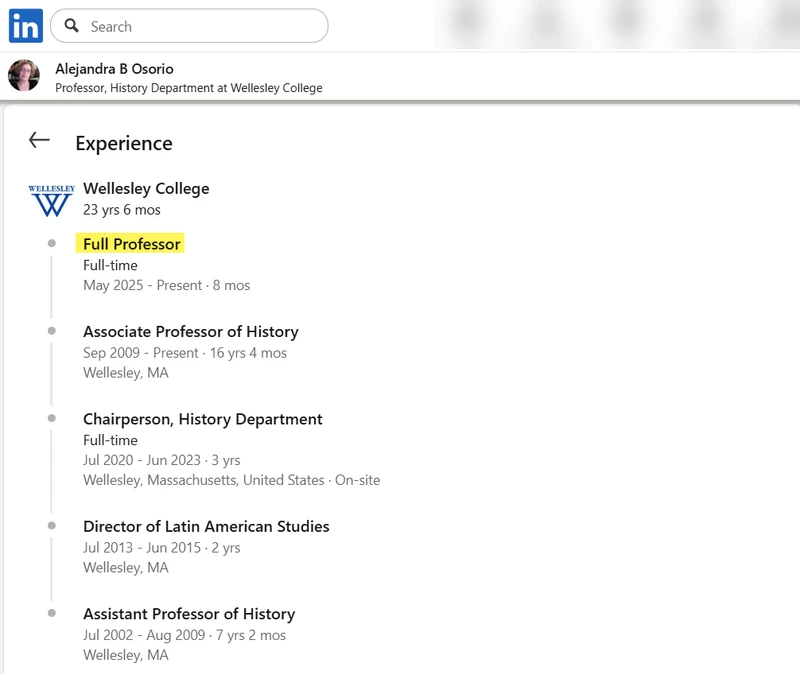Select the Associate Professor of History title
800x674 pixels.
click(x=191, y=332)
